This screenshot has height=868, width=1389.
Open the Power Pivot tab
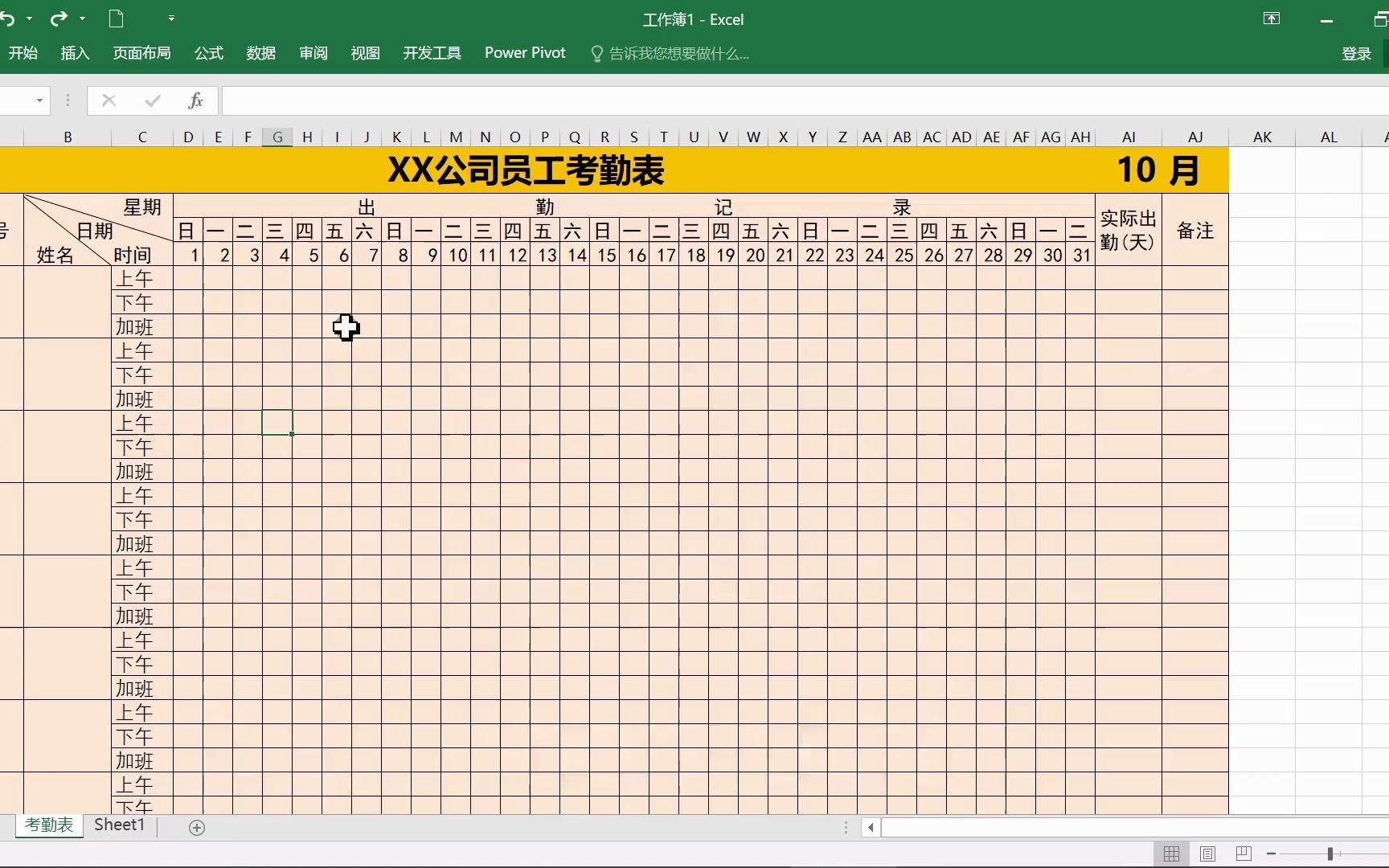[x=525, y=53]
